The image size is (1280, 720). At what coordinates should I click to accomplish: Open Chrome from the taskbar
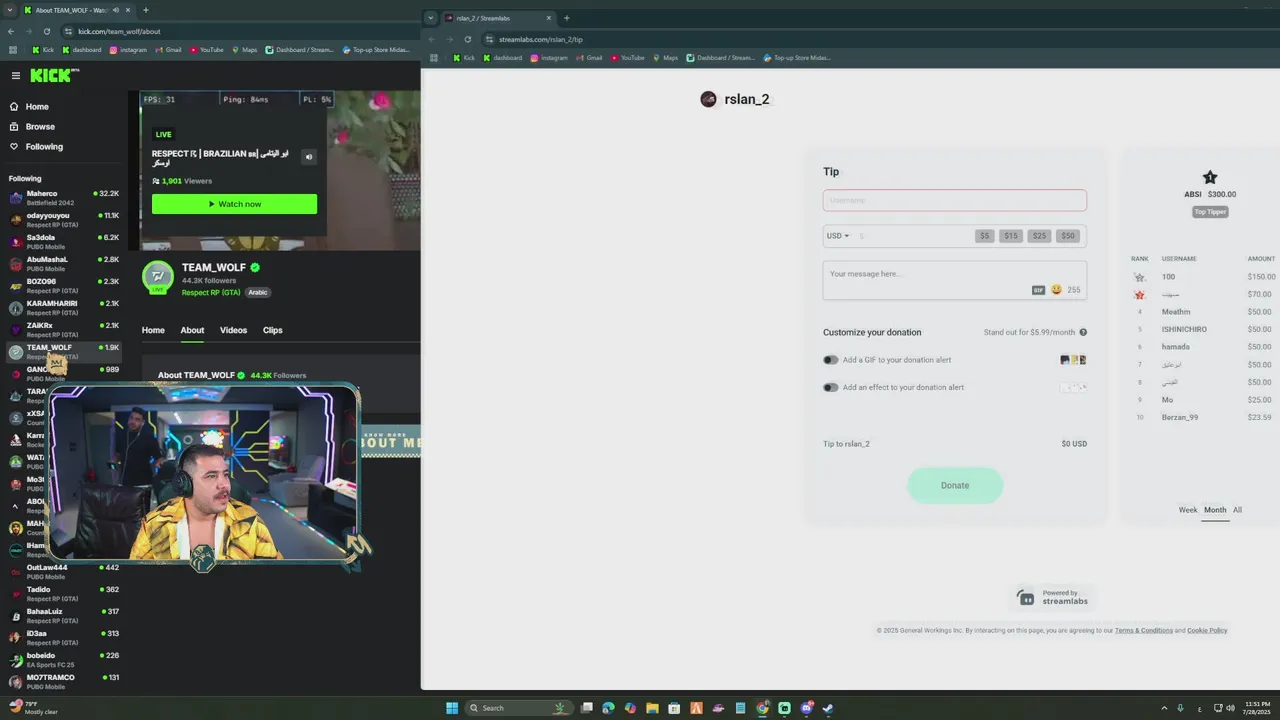[x=762, y=708]
